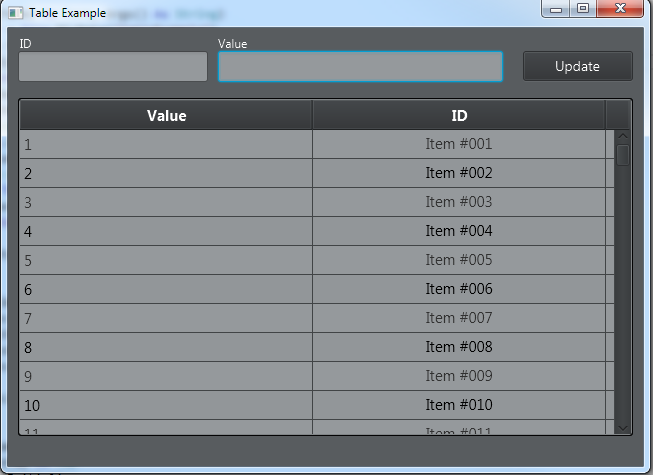The height and width of the screenshot is (475, 653).
Task: Focus the ID input field
Action: pos(113,67)
